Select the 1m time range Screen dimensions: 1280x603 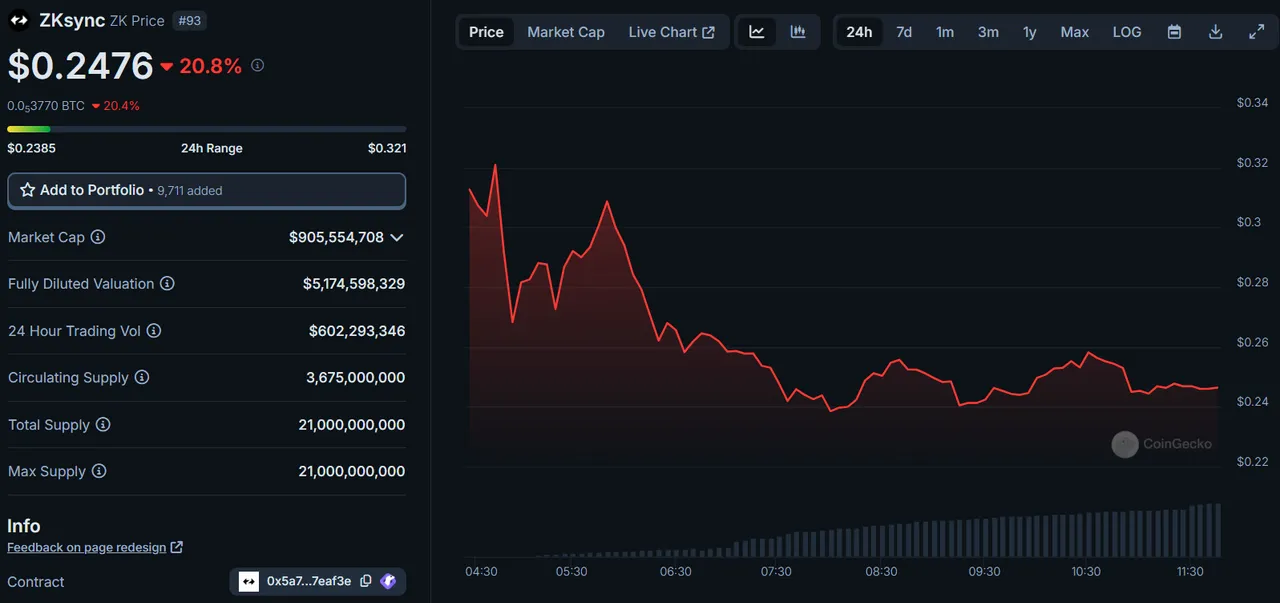click(x=945, y=32)
